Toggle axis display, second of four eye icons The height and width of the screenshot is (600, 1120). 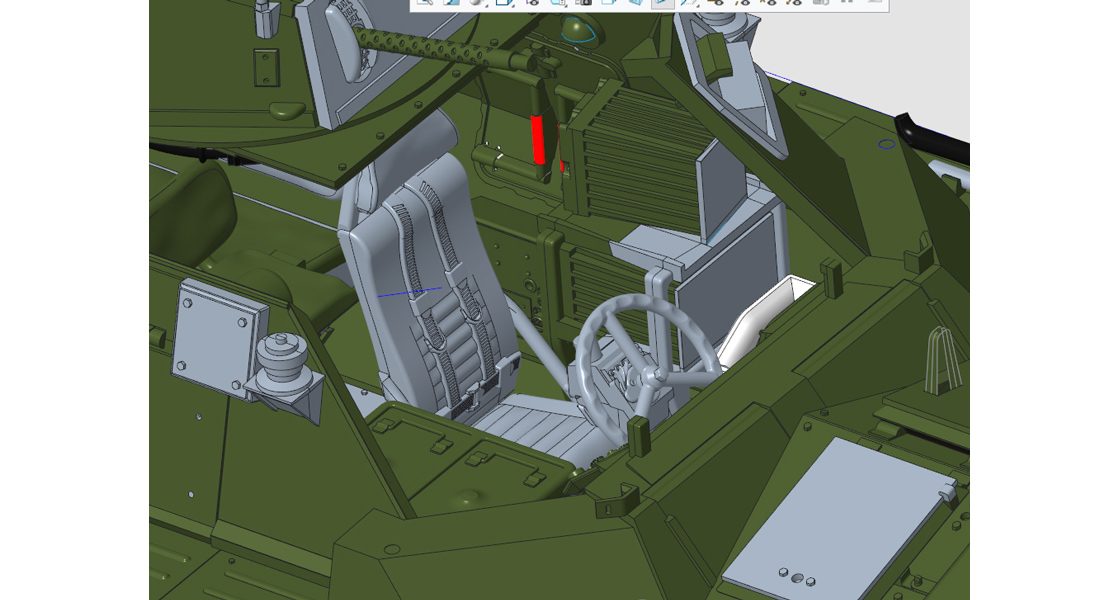[743, 3]
